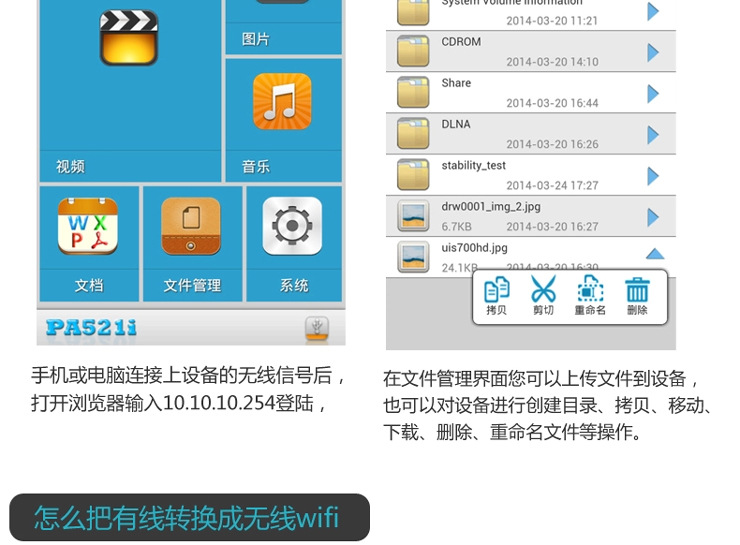Choose the 拷贝 copy icon
Image resolution: width=740 pixels, height=545 pixels.
point(496,295)
